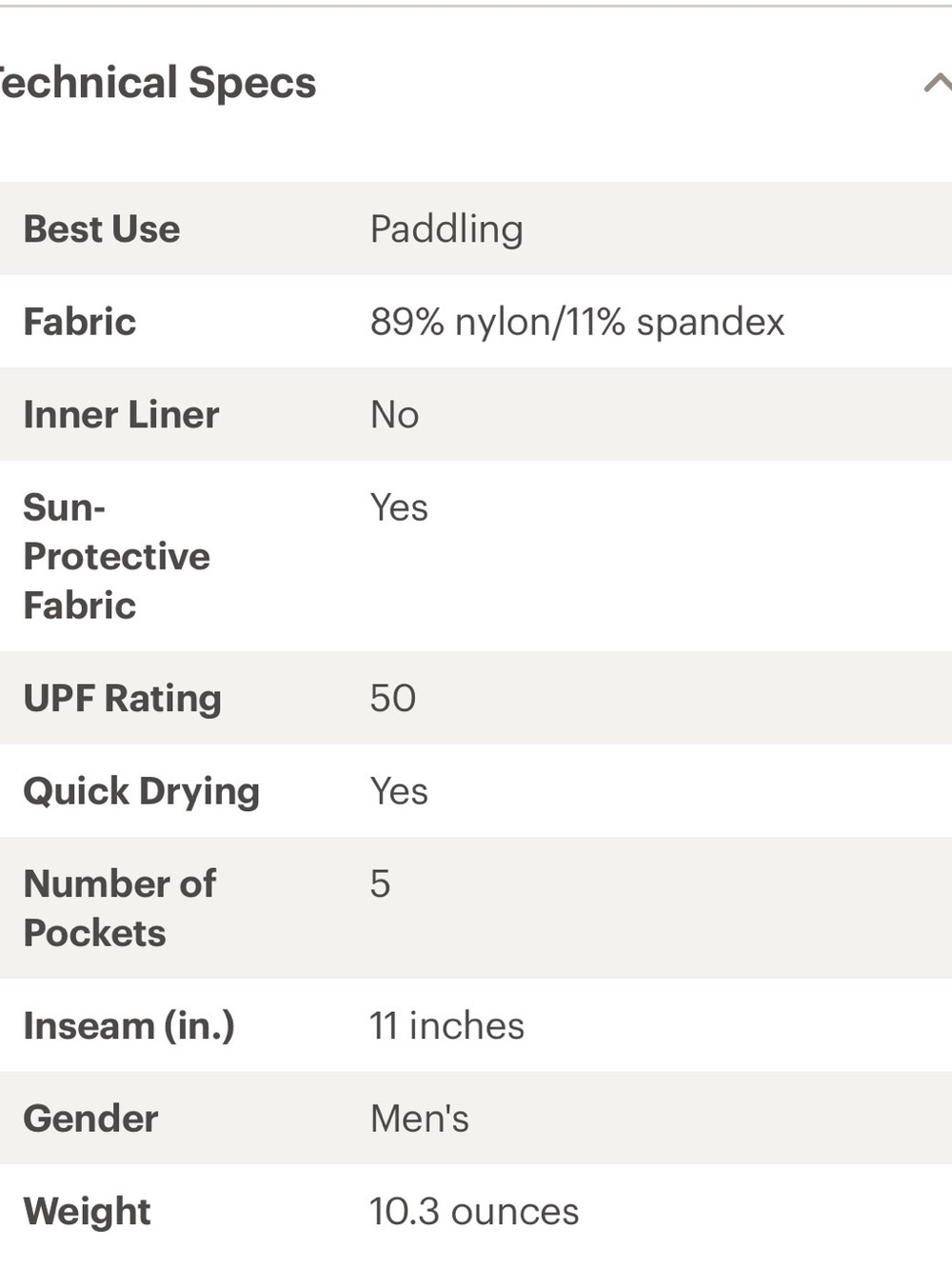The image size is (952, 1269).
Task: Select the Fabric row label
Action: (80, 322)
